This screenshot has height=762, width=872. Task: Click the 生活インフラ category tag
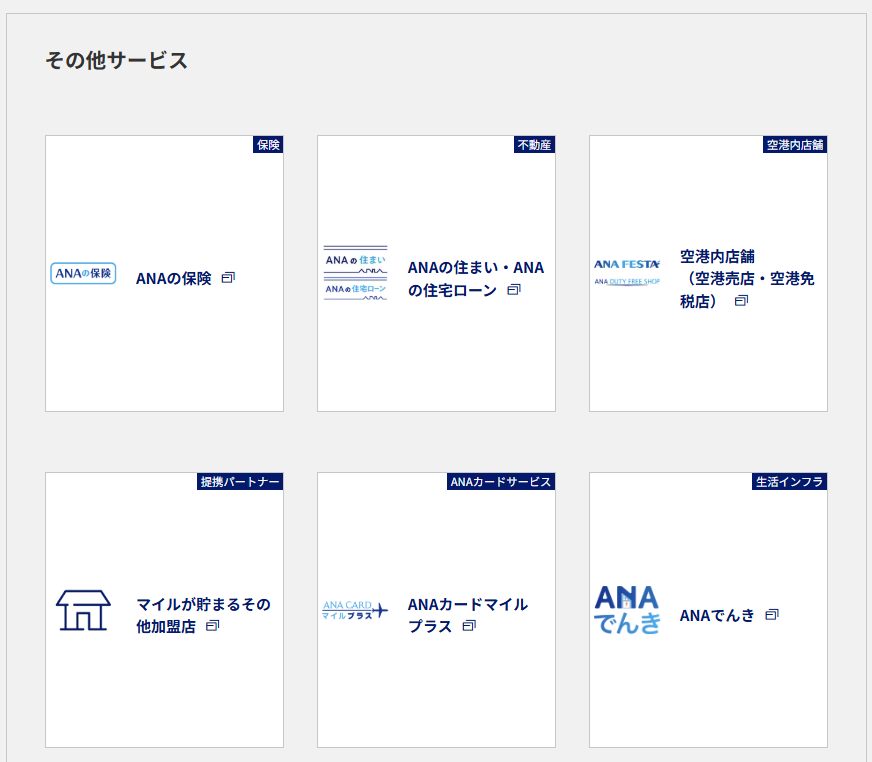coord(789,482)
